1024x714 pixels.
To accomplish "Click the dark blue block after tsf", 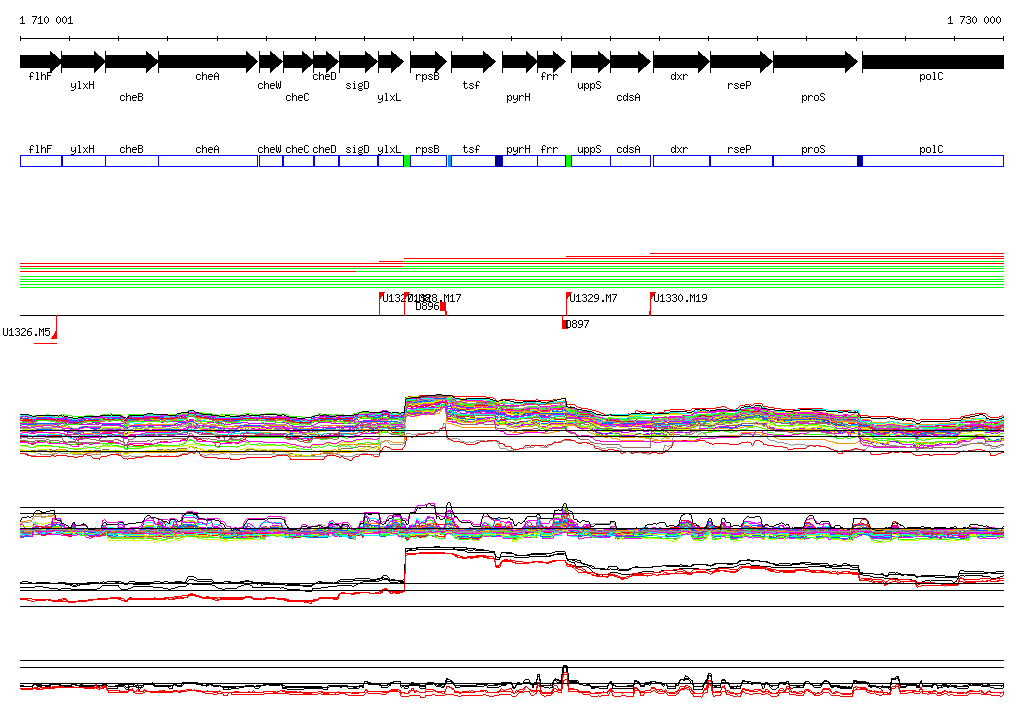I will [x=499, y=161].
